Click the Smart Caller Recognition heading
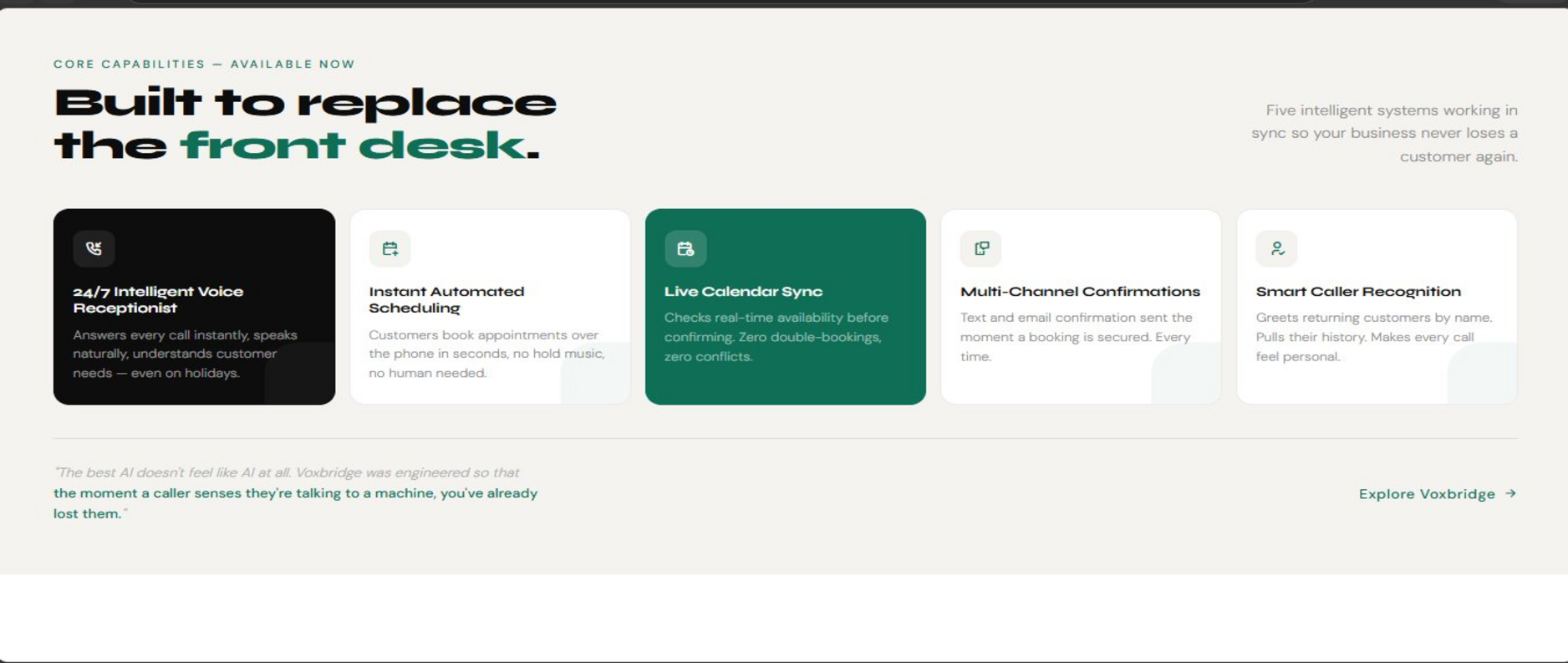This screenshot has width=1568, height=663. point(1358,292)
